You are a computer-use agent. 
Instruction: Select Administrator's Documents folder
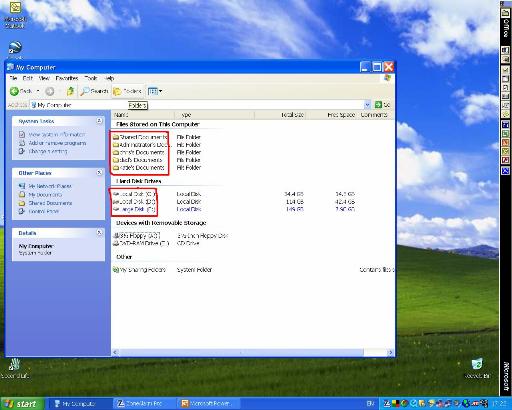click(x=142, y=145)
